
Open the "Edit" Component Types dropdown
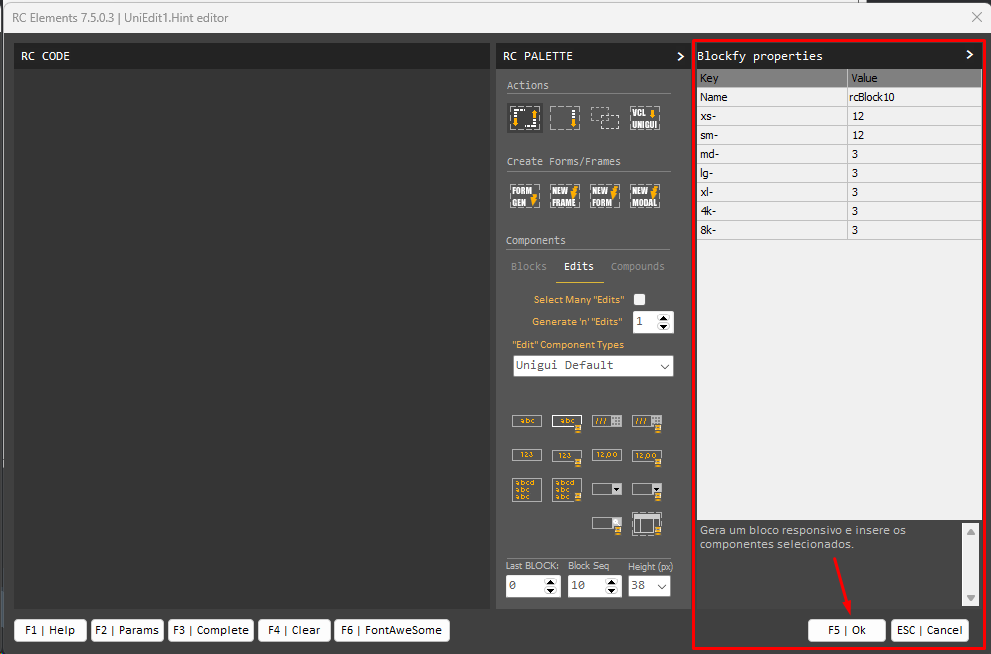pos(665,366)
